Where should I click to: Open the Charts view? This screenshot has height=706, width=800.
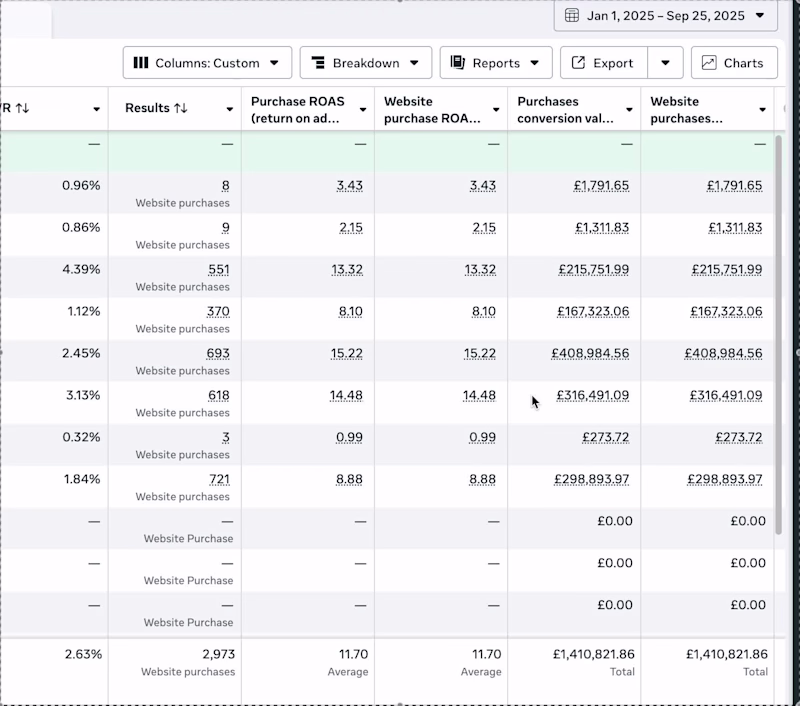(x=733, y=63)
